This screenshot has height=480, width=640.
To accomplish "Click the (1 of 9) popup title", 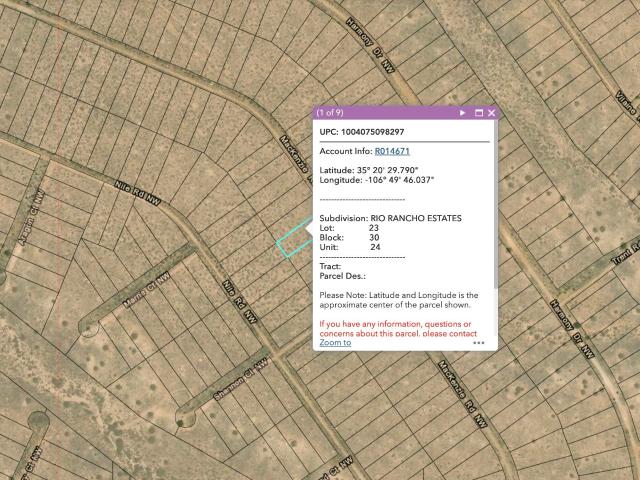I will [x=330, y=113].
